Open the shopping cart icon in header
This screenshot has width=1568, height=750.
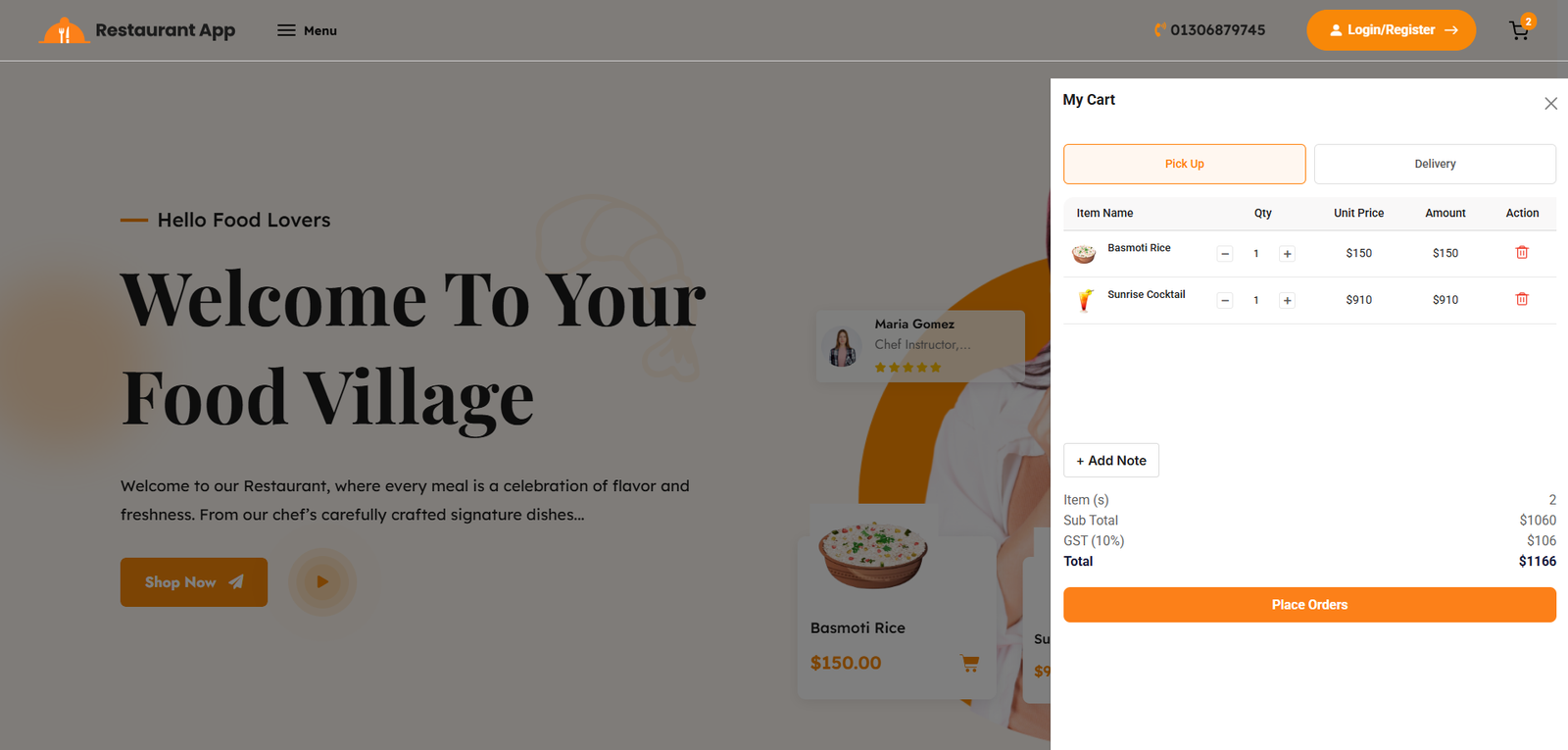(1519, 30)
